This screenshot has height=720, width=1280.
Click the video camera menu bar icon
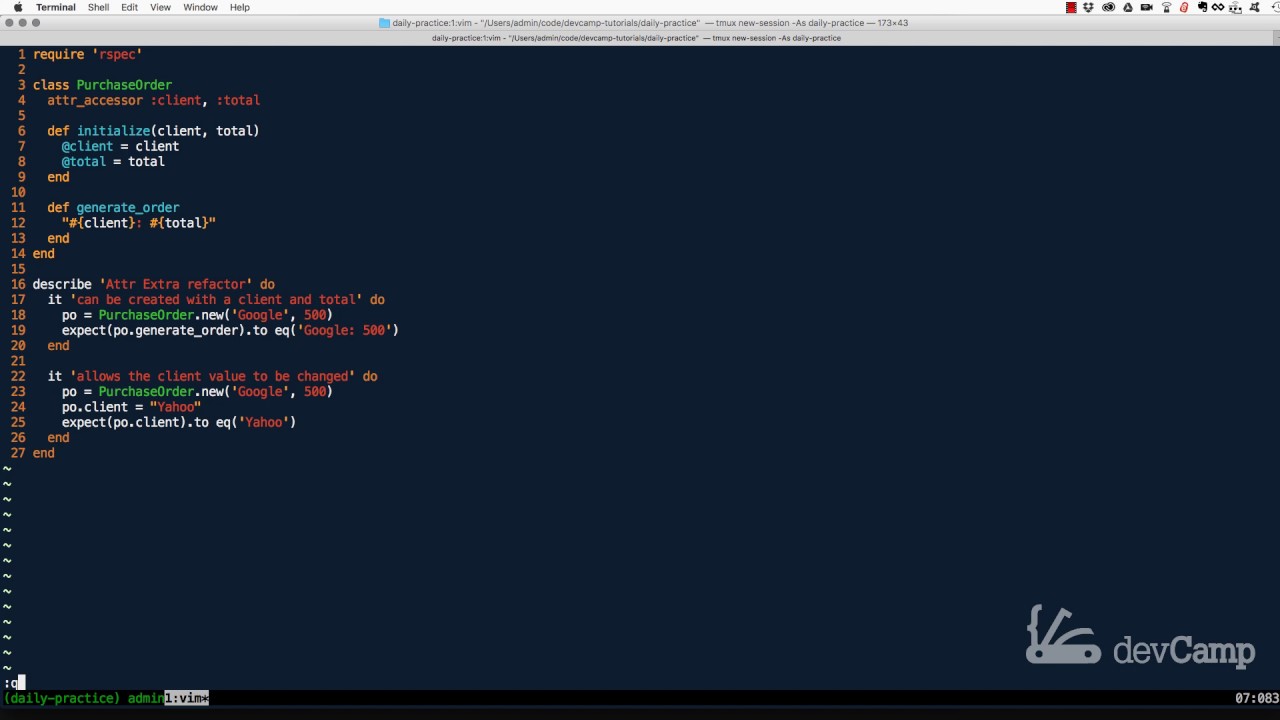click(1146, 7)
